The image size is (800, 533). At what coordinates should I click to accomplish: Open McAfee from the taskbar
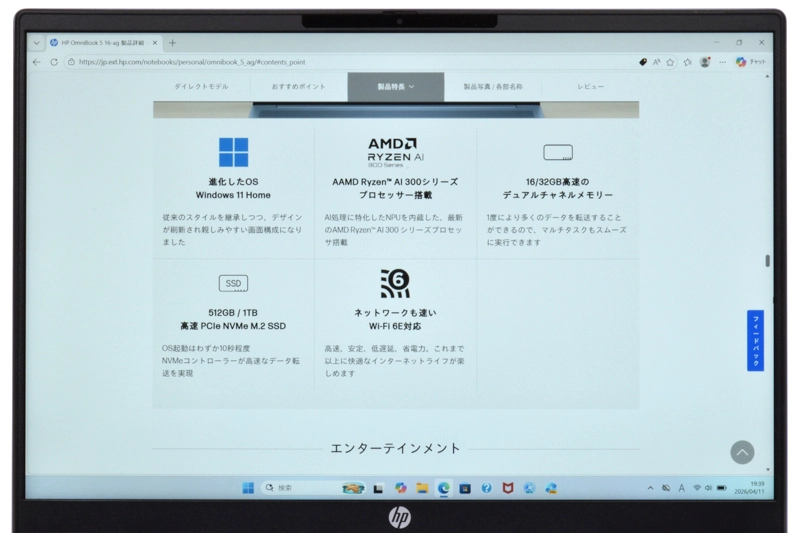coord(508,488)
